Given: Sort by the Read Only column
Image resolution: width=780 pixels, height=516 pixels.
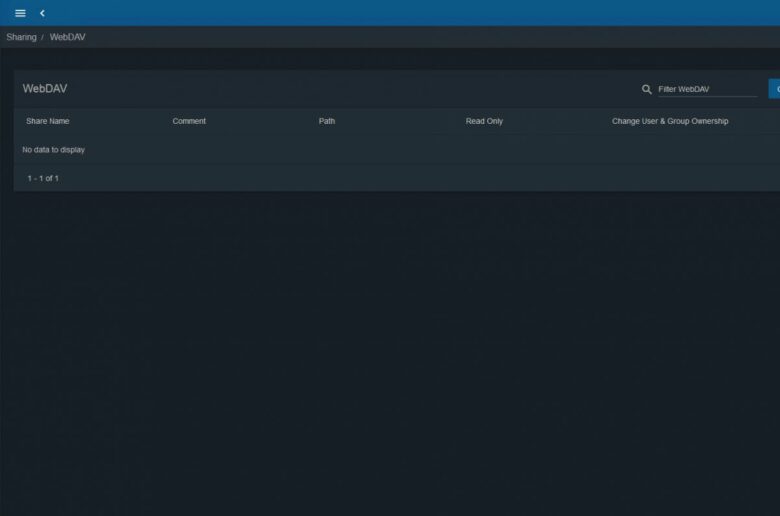Looking at the screenshot, I should tap(484, 121).
